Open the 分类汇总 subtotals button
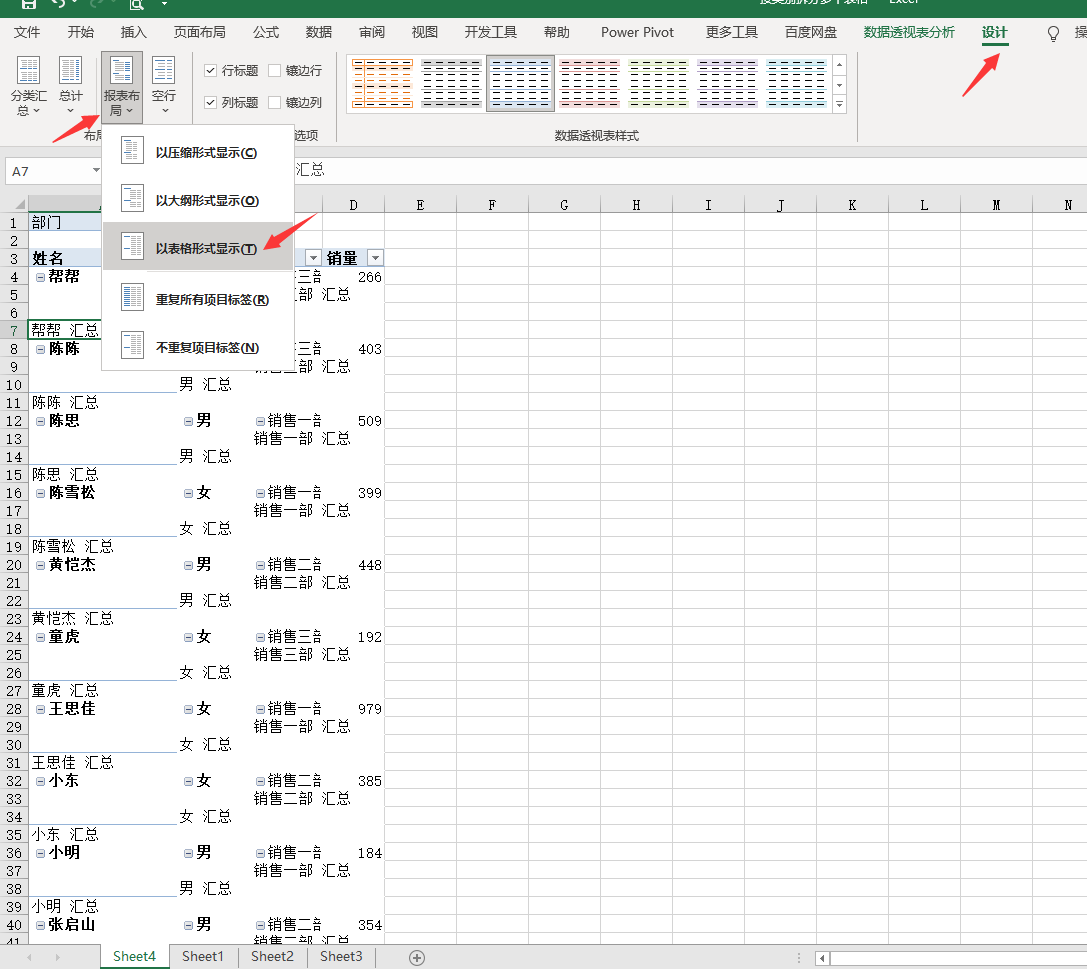The height and width of the screenshot is (969, 1087). tap(29, 86)
